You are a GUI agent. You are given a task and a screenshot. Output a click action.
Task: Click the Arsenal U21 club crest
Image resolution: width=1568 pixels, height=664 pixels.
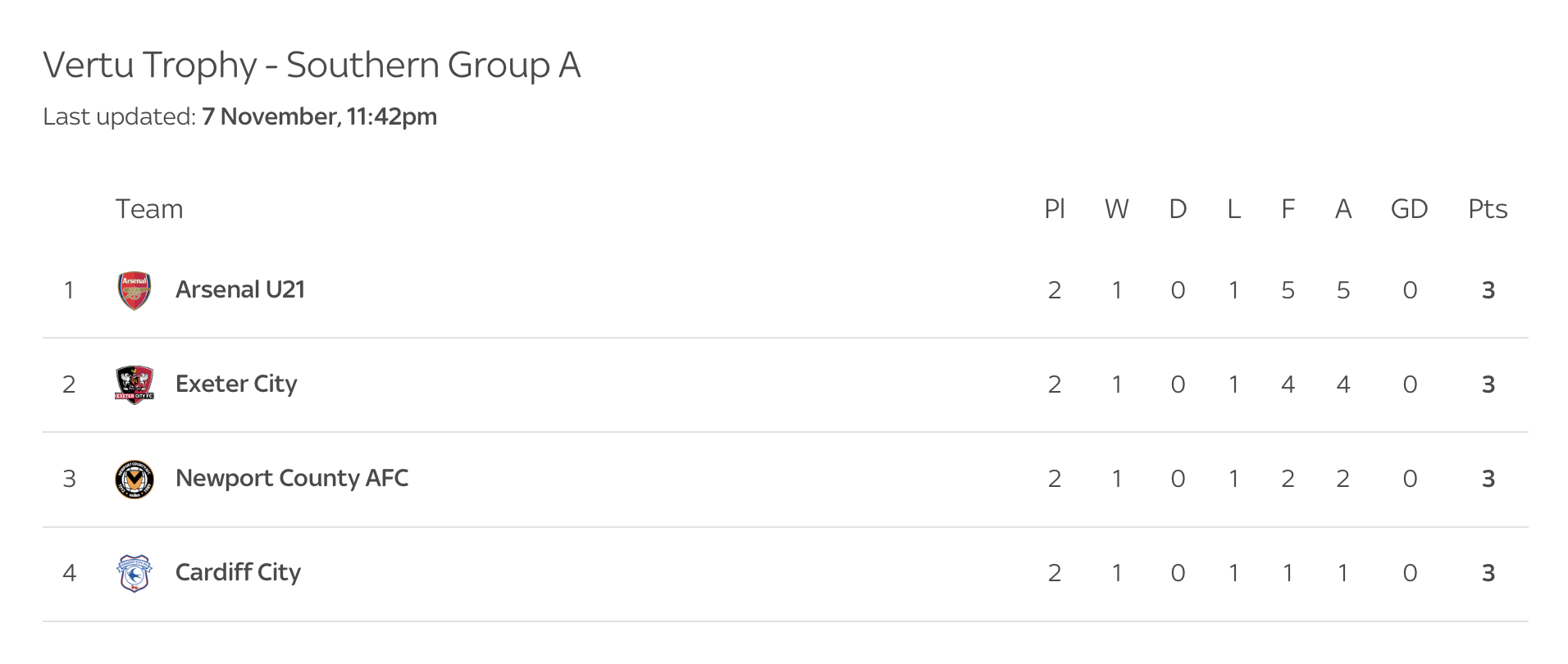pos(134,290)
